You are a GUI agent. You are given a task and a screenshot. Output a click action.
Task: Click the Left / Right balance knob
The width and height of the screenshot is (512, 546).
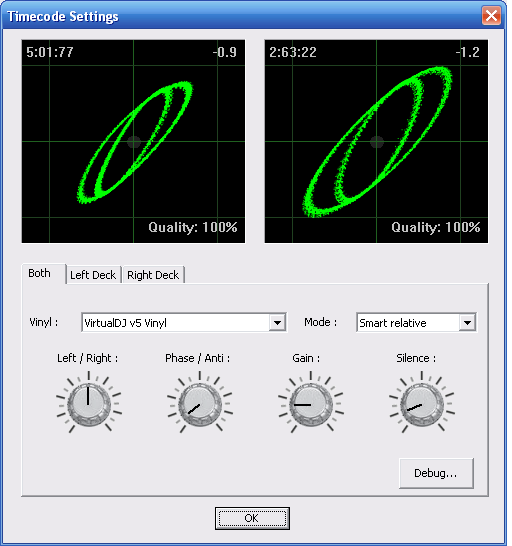point(89,404)
